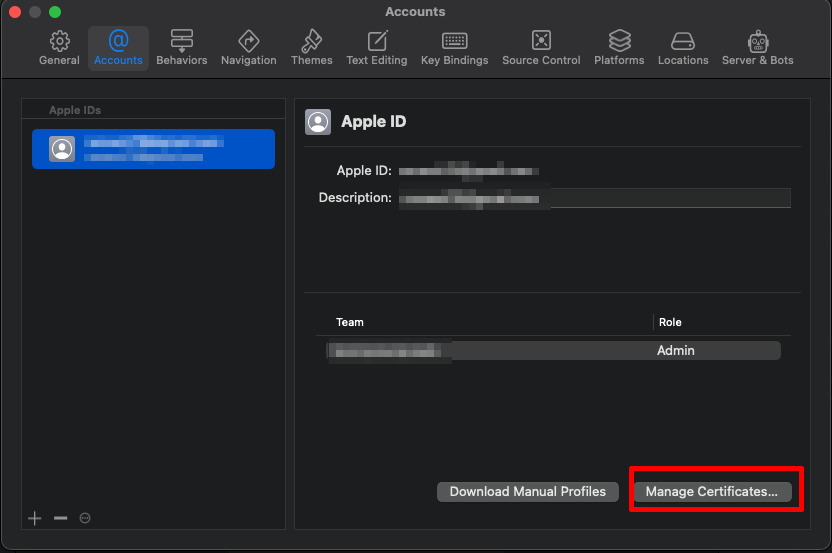This screenshot has width=832, height=553.
Task: Open the account actions ellipsis menu
Action: tap(85, 518)
